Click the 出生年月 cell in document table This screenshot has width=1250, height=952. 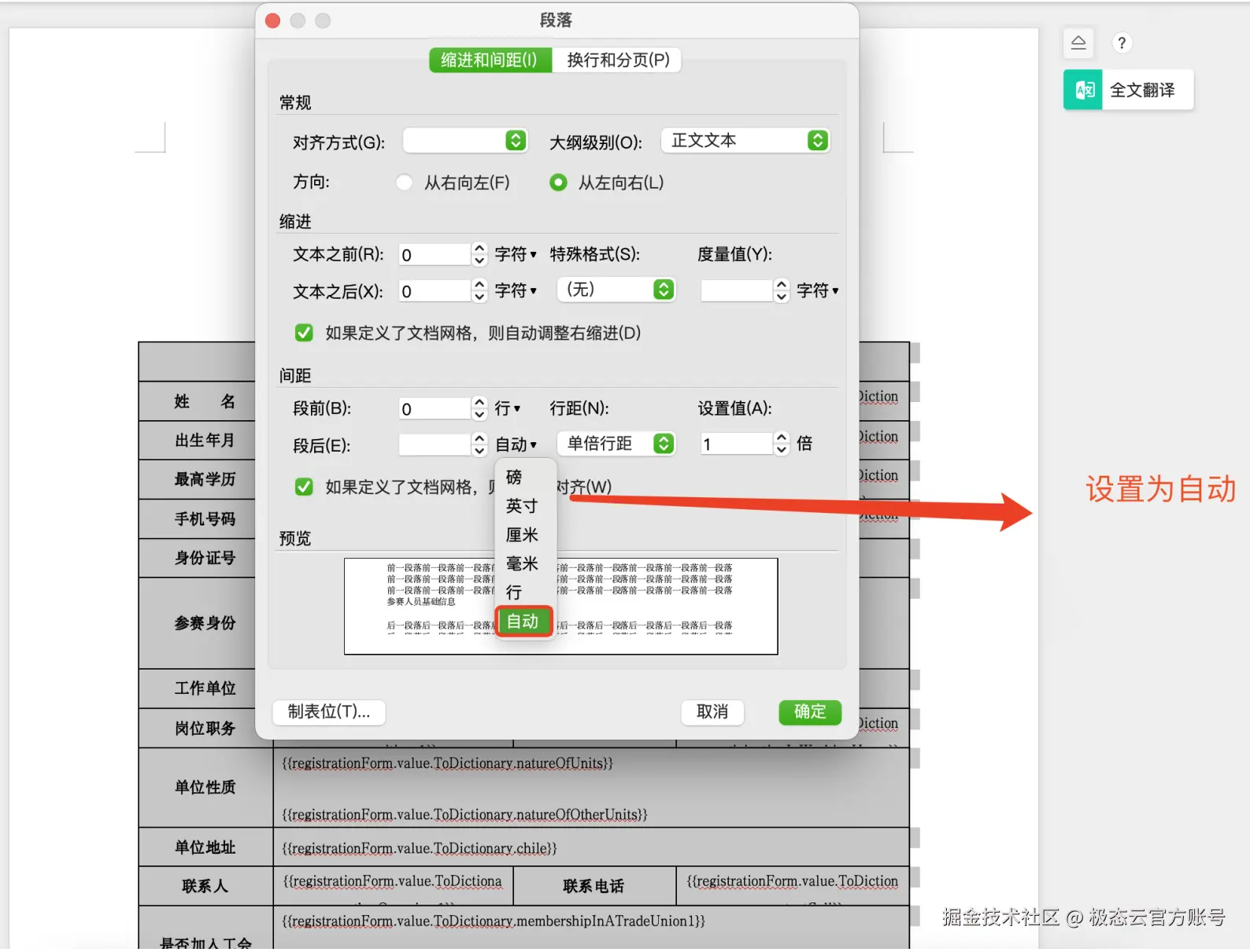198,441
